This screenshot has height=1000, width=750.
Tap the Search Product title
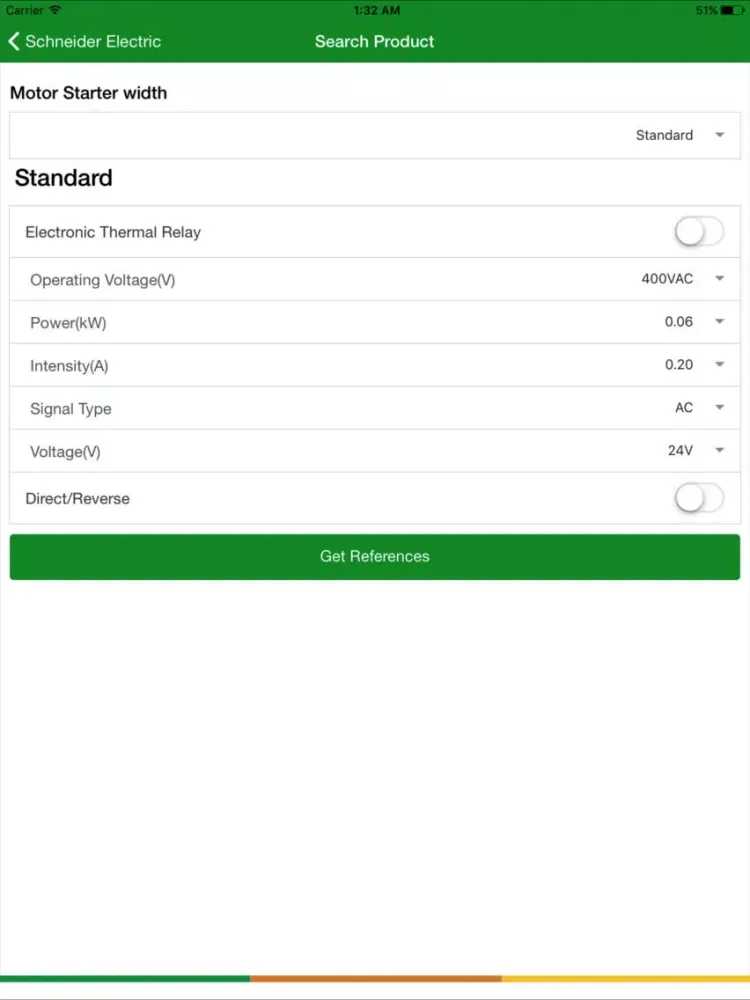coord(375,41)
